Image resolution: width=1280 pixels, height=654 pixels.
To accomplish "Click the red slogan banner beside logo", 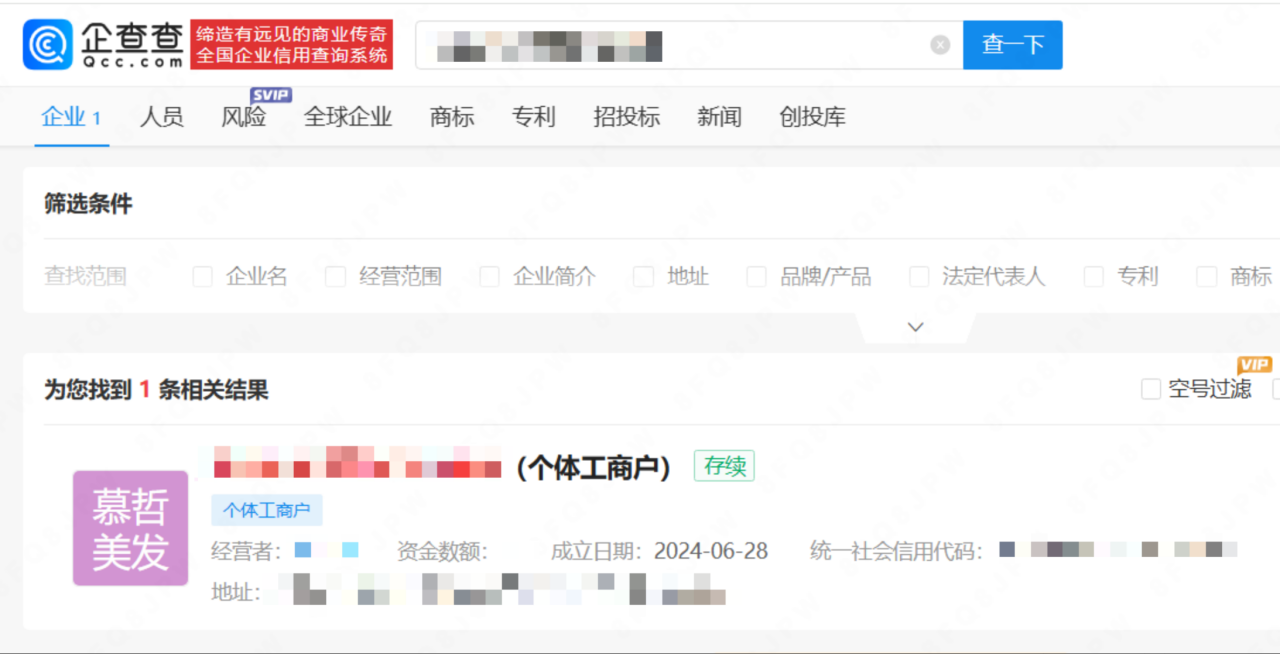I will [292, 45].
